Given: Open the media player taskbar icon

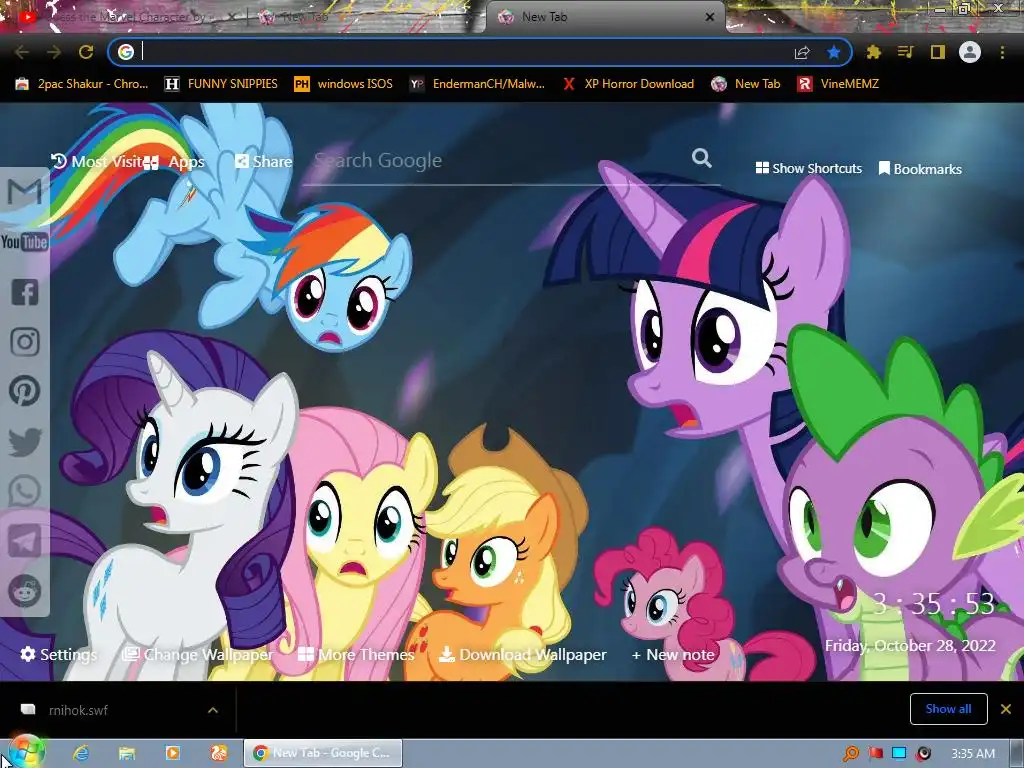Looking at the screenshot, I should (x=173, y=753).
